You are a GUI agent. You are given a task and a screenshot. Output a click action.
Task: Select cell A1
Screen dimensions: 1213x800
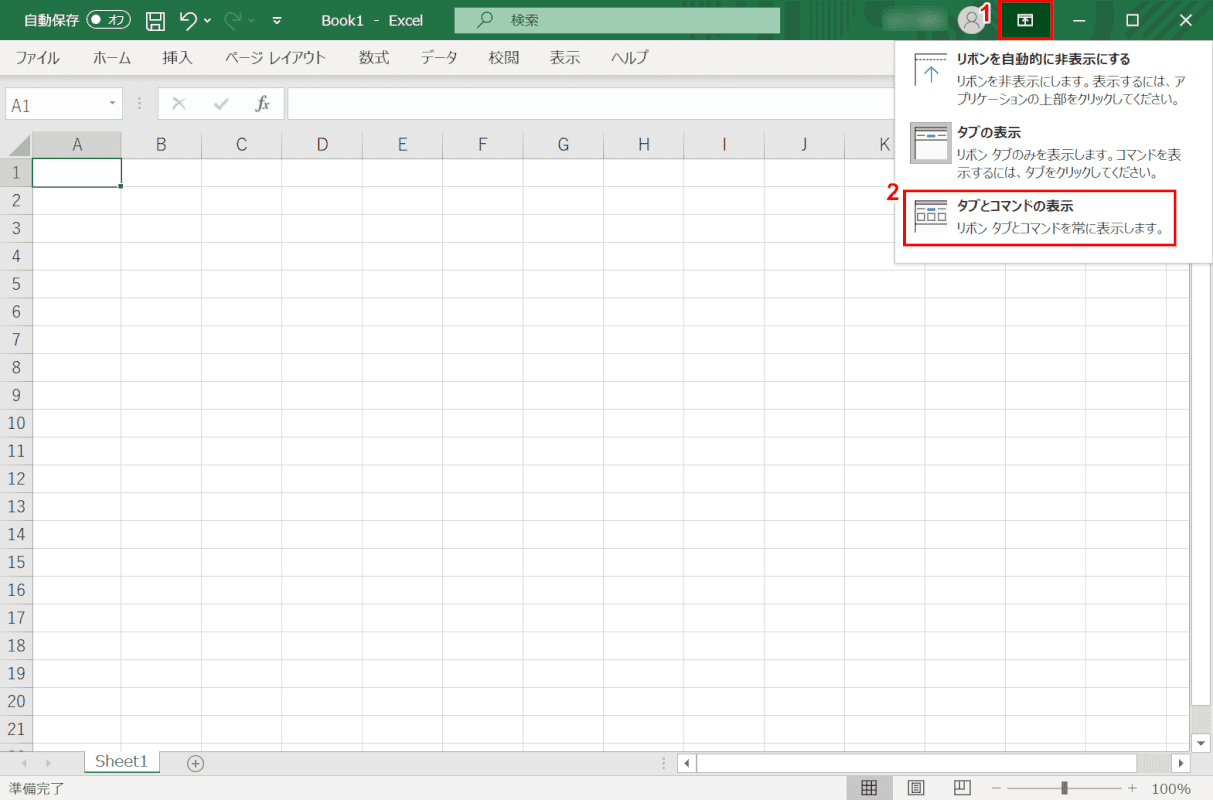tap(77, 173)
